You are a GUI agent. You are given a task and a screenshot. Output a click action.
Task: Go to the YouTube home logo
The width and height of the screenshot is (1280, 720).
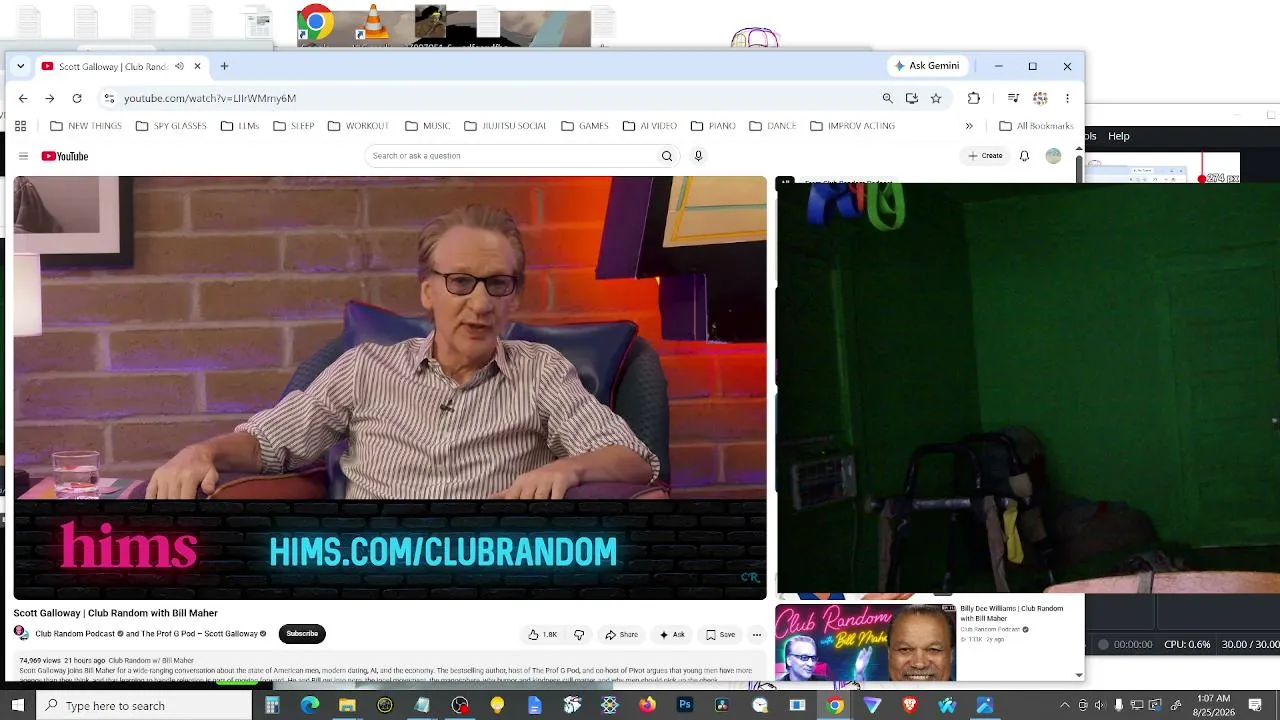65,156
